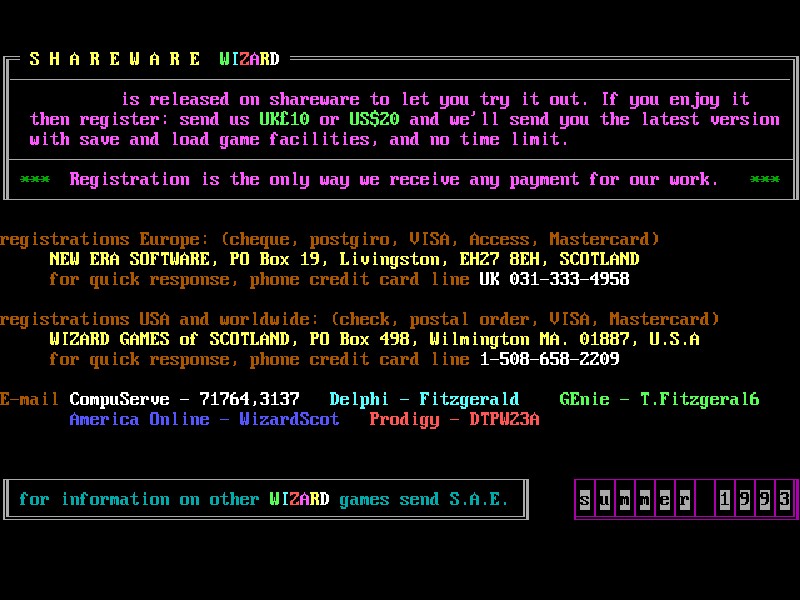Click the 'UK£10 or US$20' price text
Image resolution: width=800 pixels, height=600 pixels.
click(x=334, y=119)
